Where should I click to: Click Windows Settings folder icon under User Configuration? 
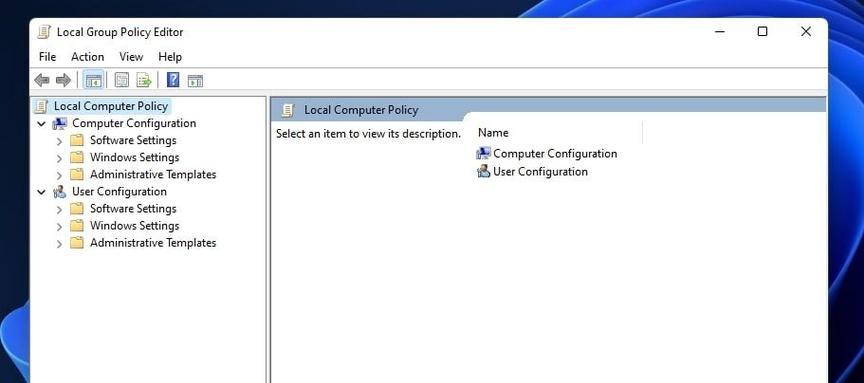click(x=77, y=225)
